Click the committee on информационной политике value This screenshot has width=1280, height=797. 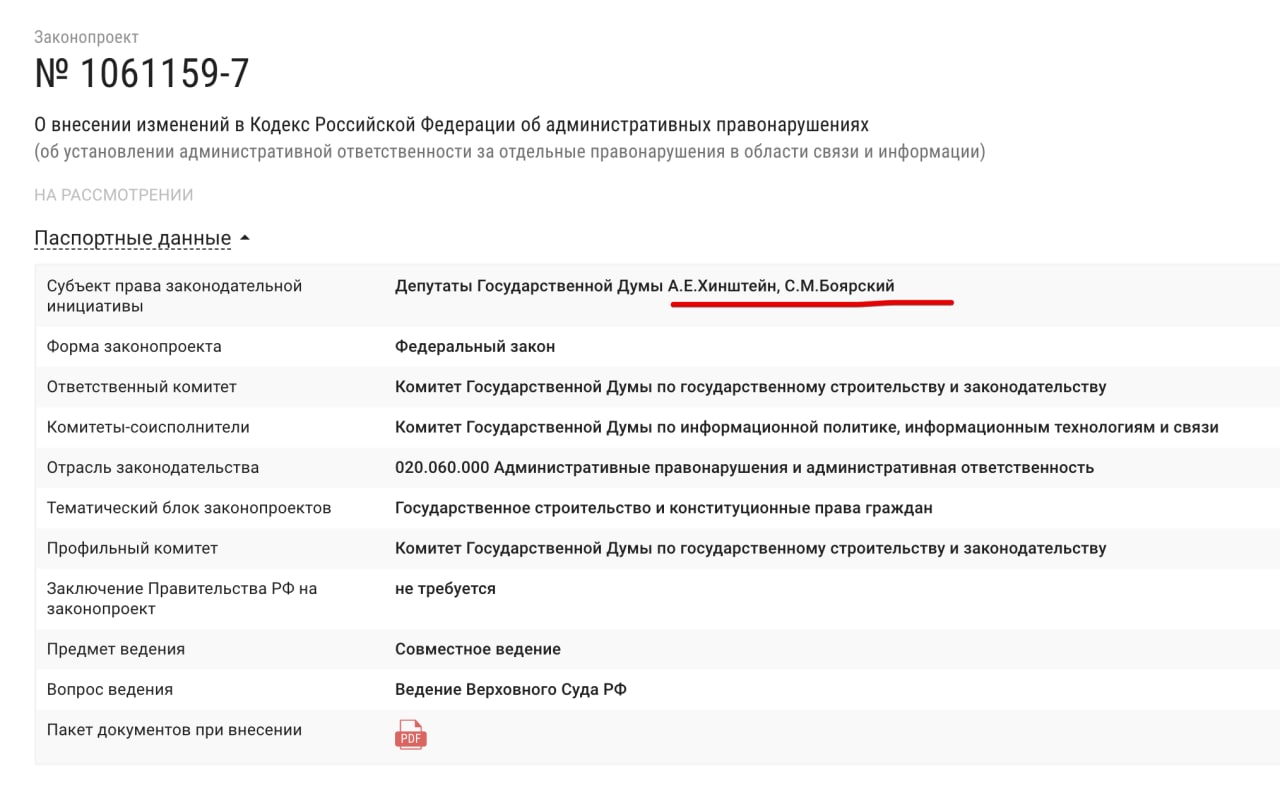pyautogui.click(x=807, y=427)
